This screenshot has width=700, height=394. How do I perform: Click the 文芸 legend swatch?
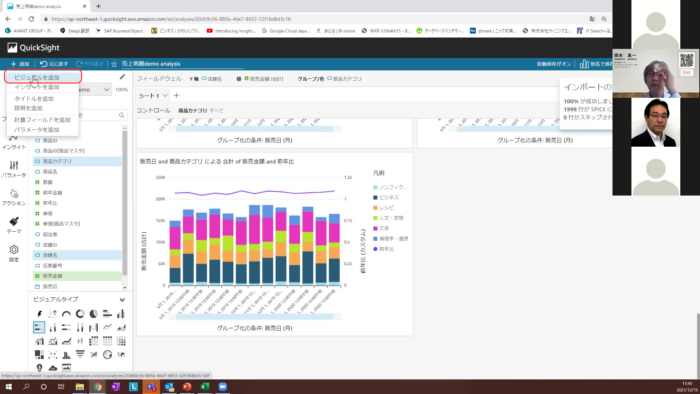375,228
